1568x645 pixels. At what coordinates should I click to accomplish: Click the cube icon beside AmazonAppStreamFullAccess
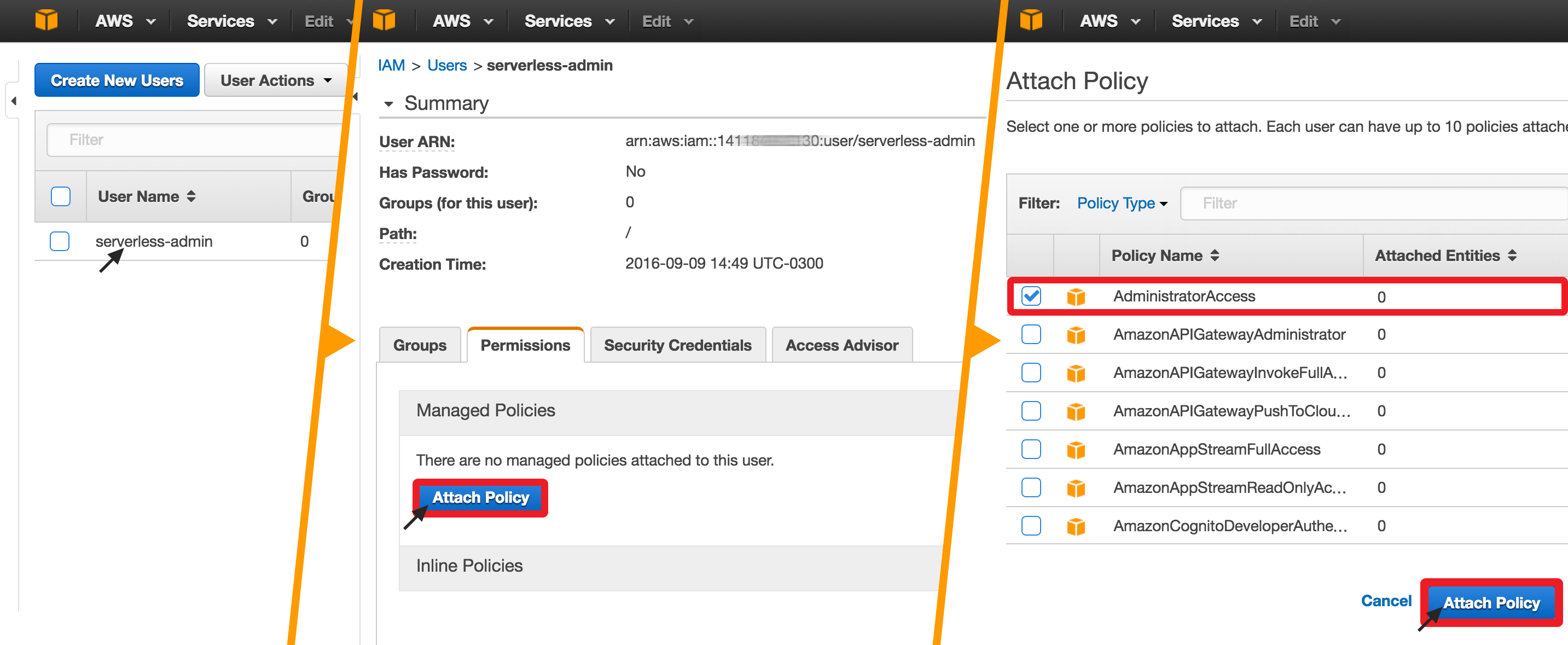(x=1076, y=449)
